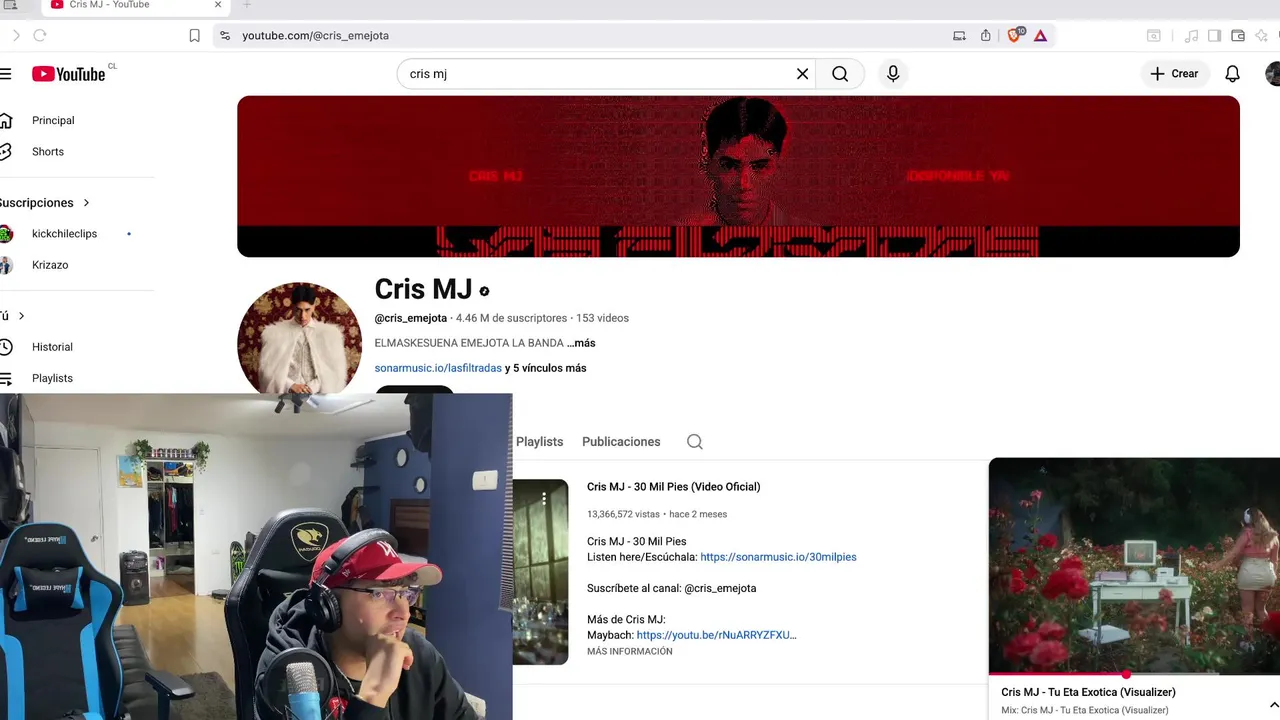Expand the Tú section chevron
The width and height of the screenshot is (1280, 720).
click(21, 316)
